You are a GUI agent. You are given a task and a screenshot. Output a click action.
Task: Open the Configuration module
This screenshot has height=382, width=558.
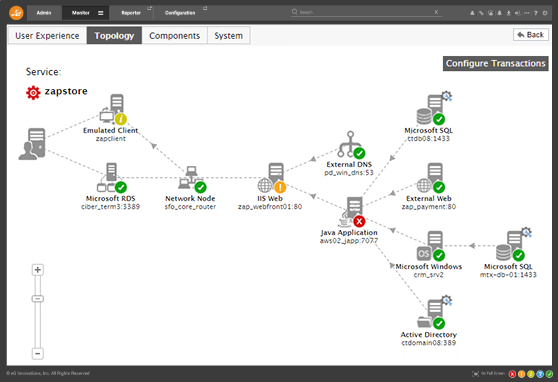[x=180, y=13]
